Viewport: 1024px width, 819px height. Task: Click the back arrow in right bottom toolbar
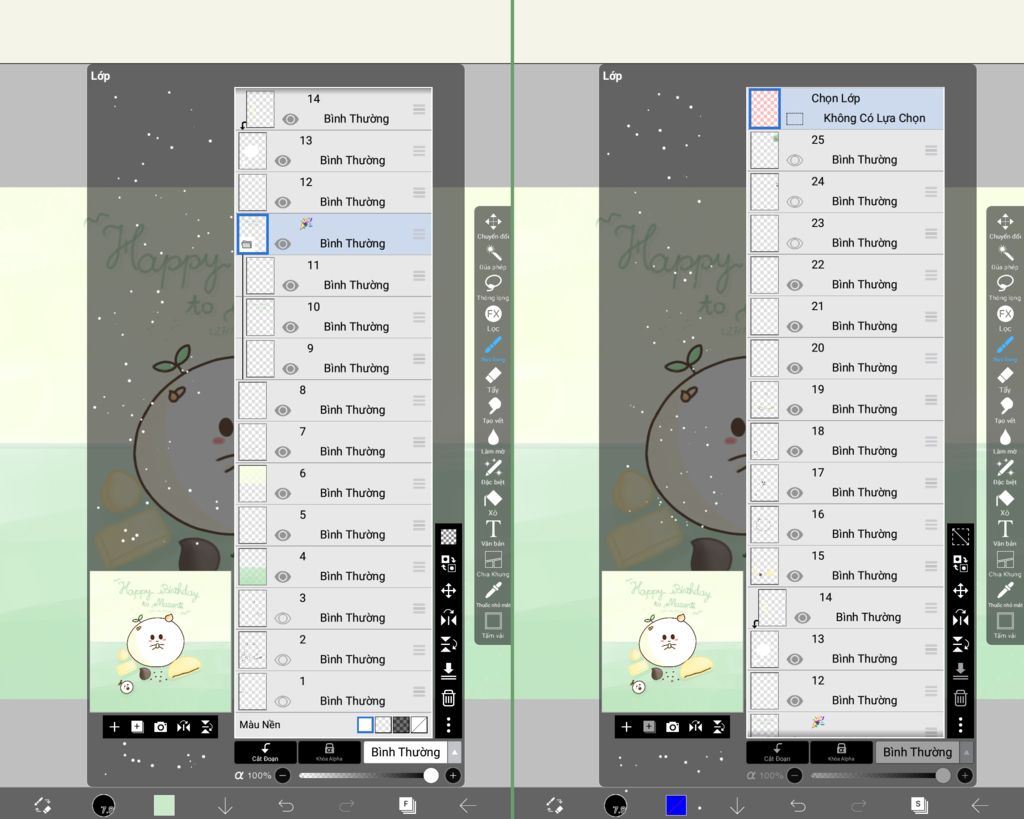click(x=980, y=805)
